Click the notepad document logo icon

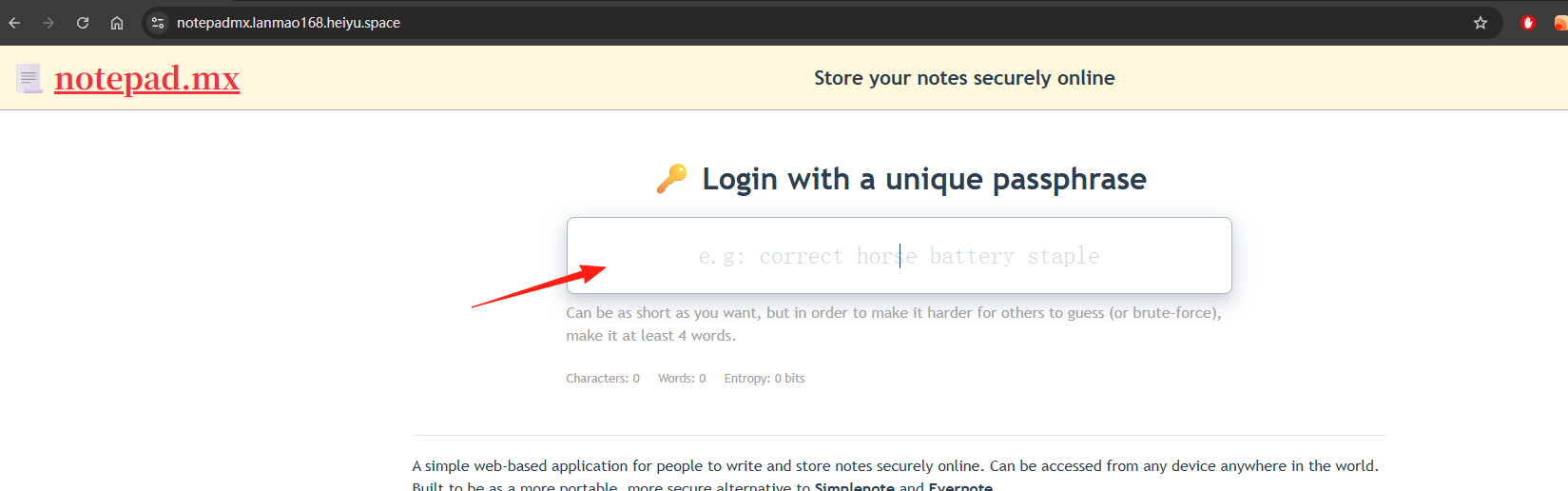pos(29,78)
